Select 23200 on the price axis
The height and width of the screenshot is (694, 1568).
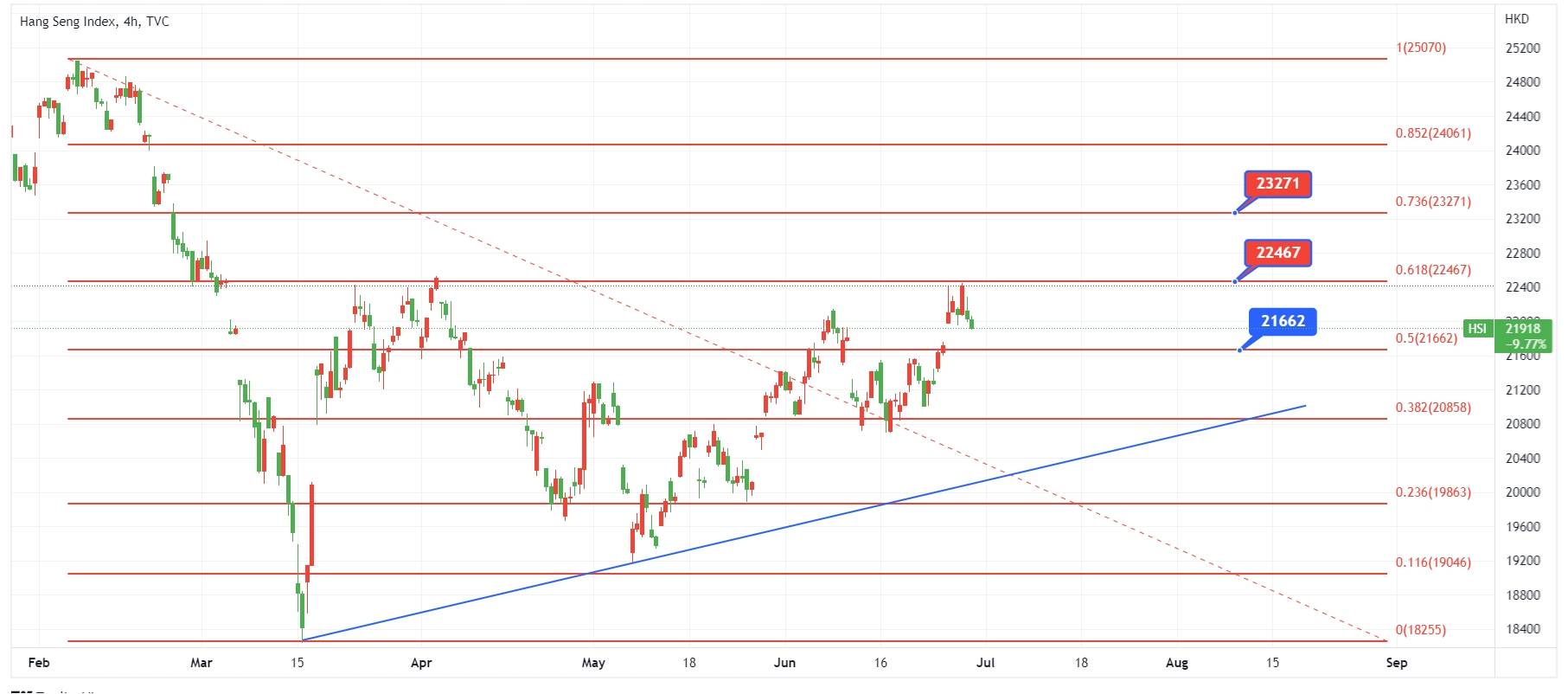point(1522,219)
